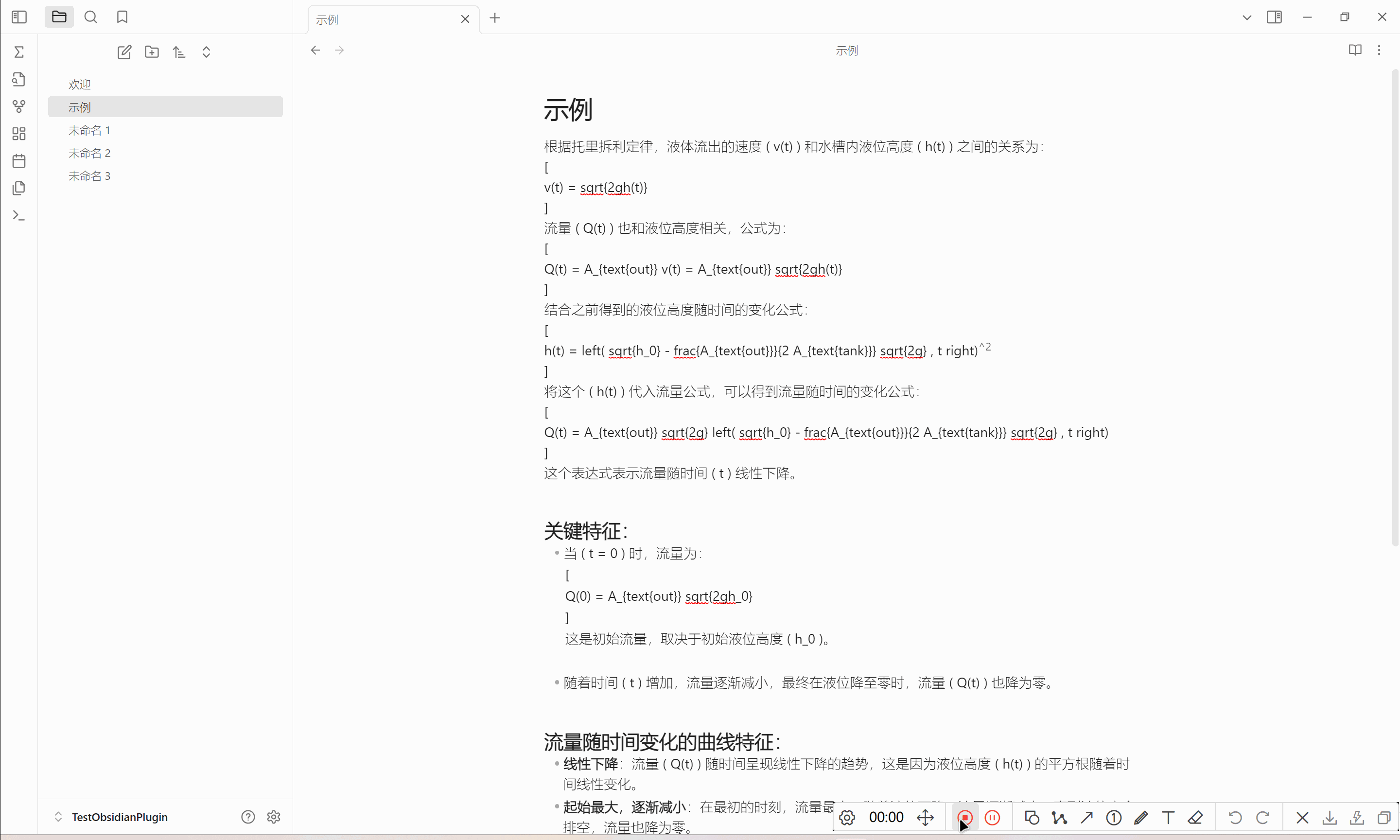Stop the screen recording
The height and width of the screenshot is (840, 1400).
click(965, 817)
